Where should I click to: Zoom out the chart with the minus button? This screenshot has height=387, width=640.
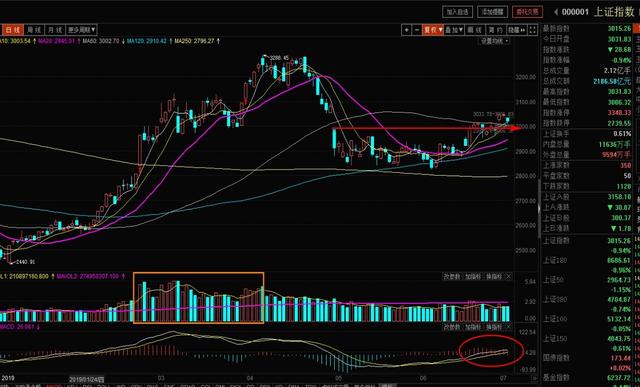click(417, 30)
